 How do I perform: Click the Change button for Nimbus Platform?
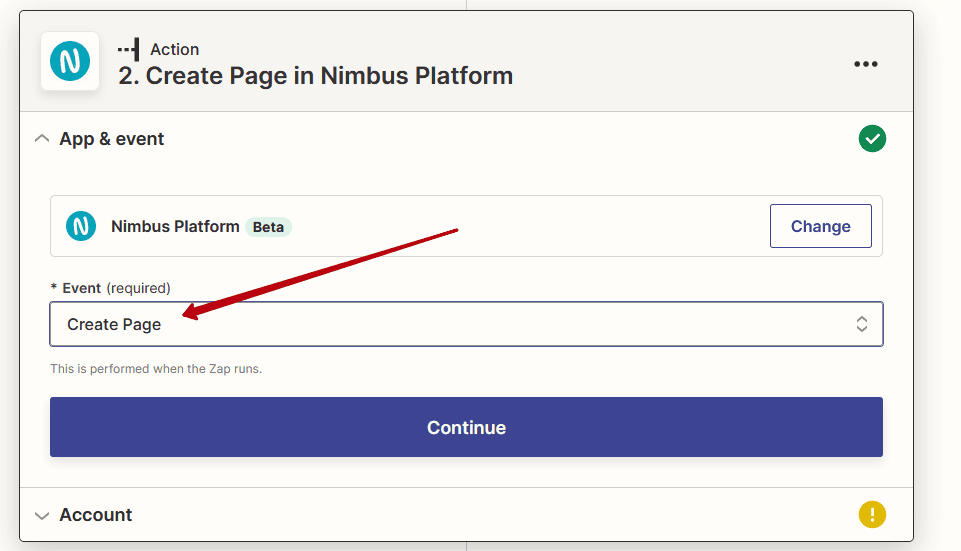click(x=821, y=226)
